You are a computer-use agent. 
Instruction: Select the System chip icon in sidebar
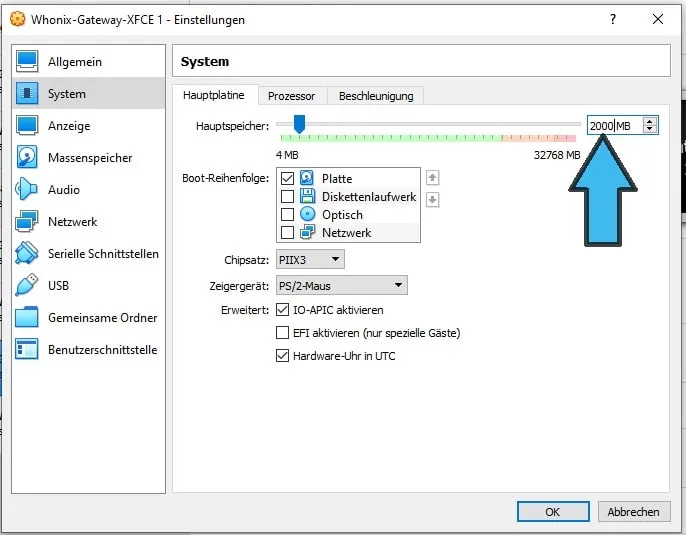(x=27, y=93)
